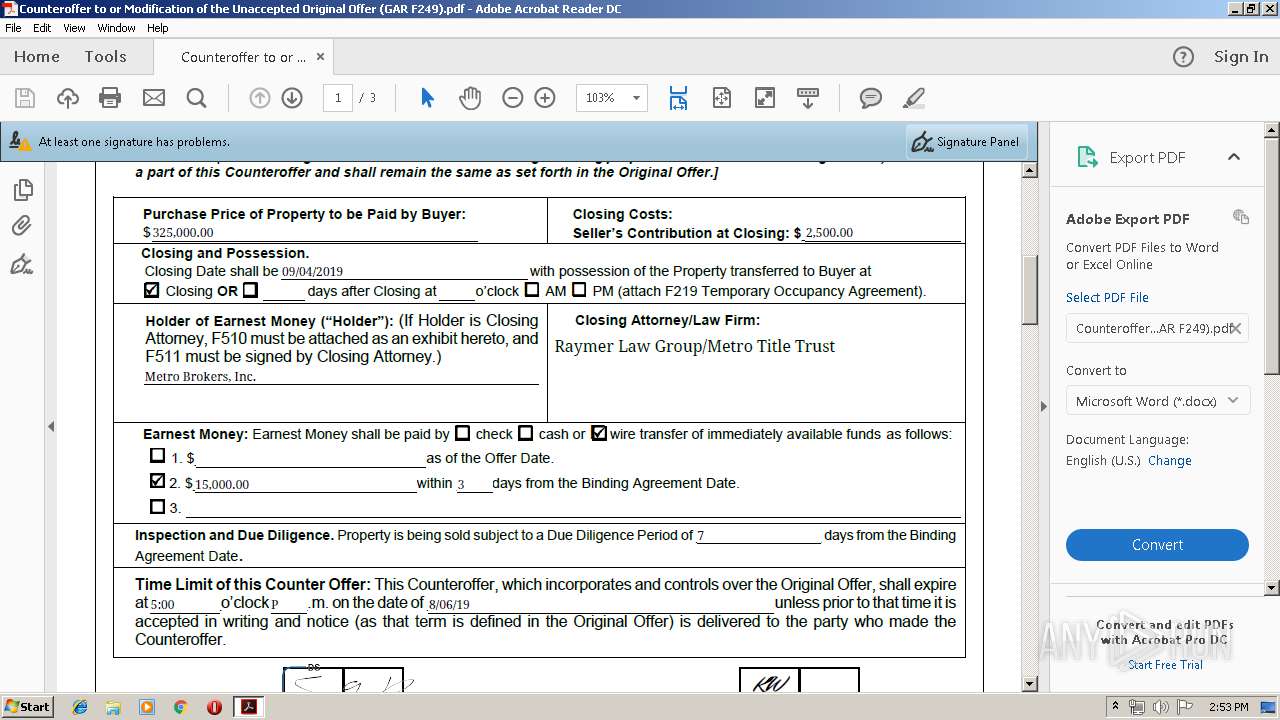Send file by email envelope icon

click(154, 98)
